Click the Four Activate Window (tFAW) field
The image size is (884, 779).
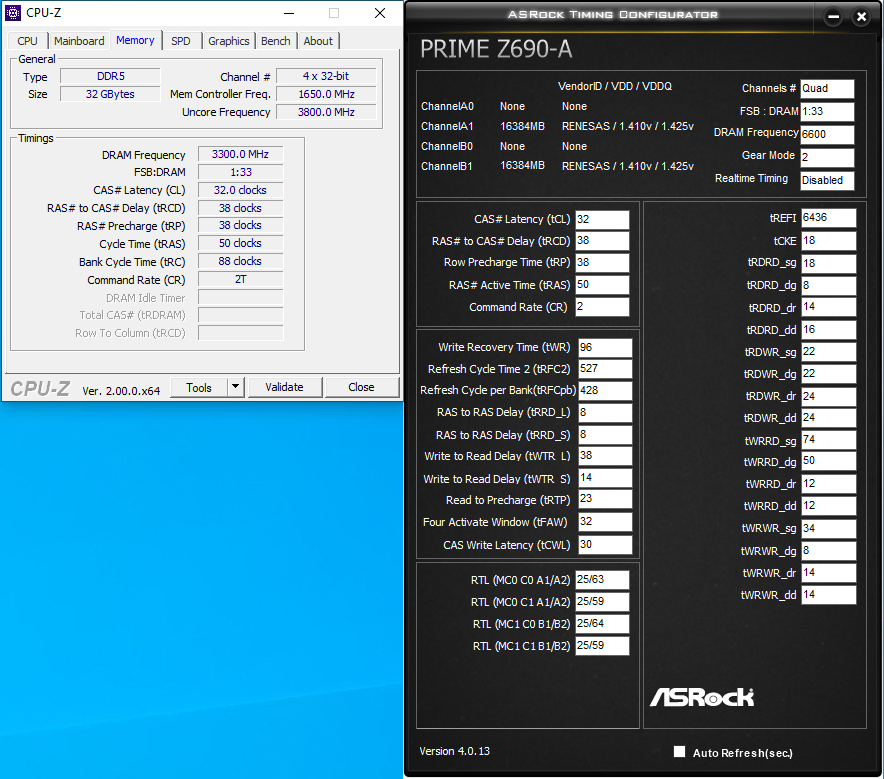point(605,522)
